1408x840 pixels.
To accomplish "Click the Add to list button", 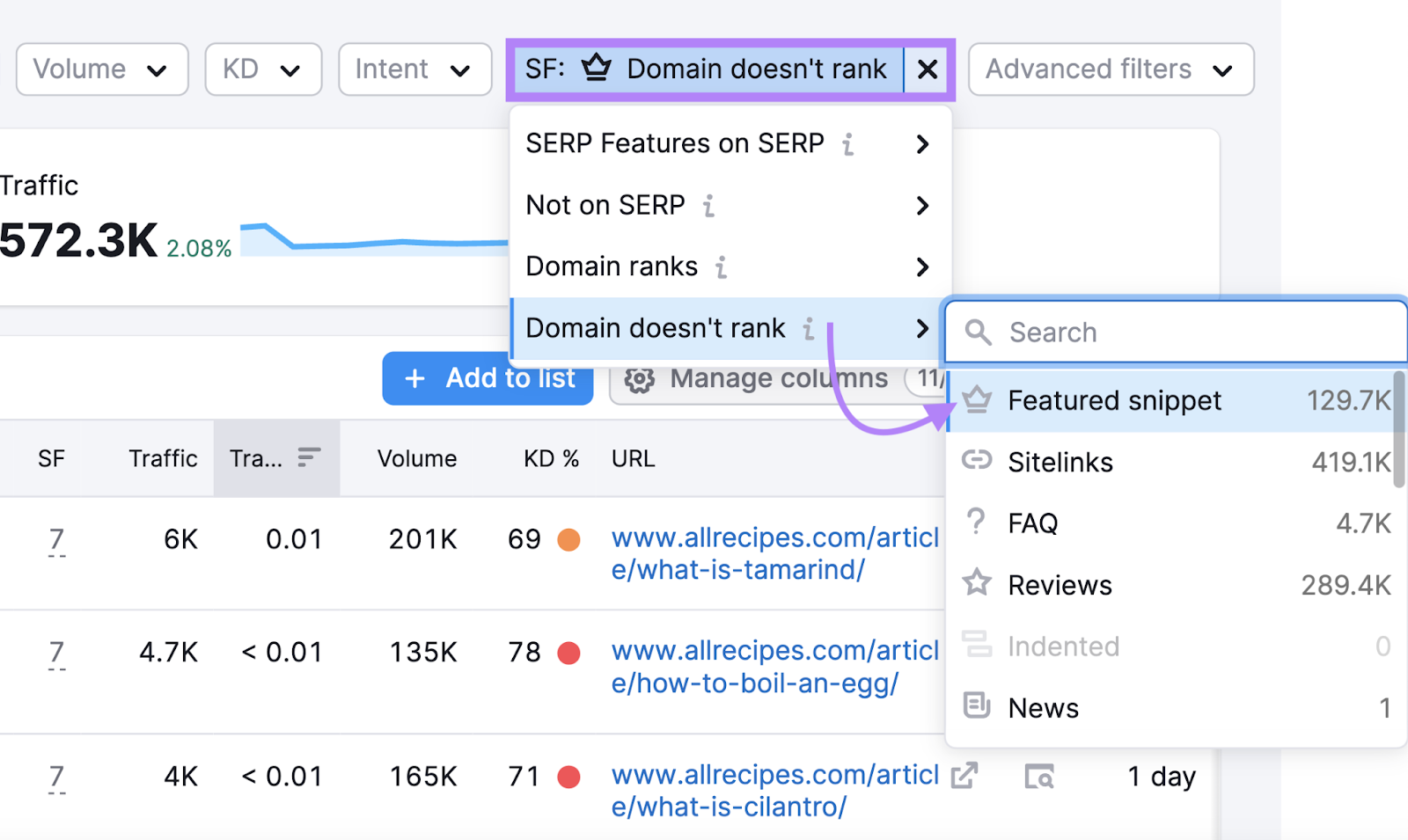I will [488, 378].
